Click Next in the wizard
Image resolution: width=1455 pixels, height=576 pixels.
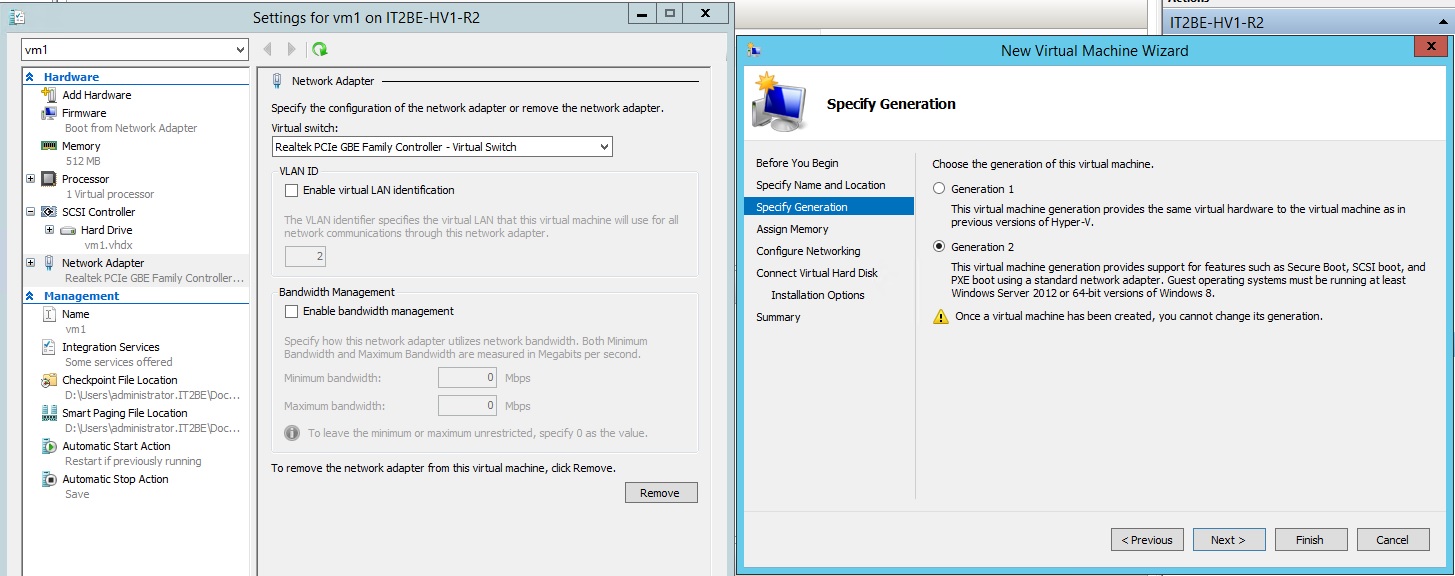pyautogui.click(x=1228, y=539)
